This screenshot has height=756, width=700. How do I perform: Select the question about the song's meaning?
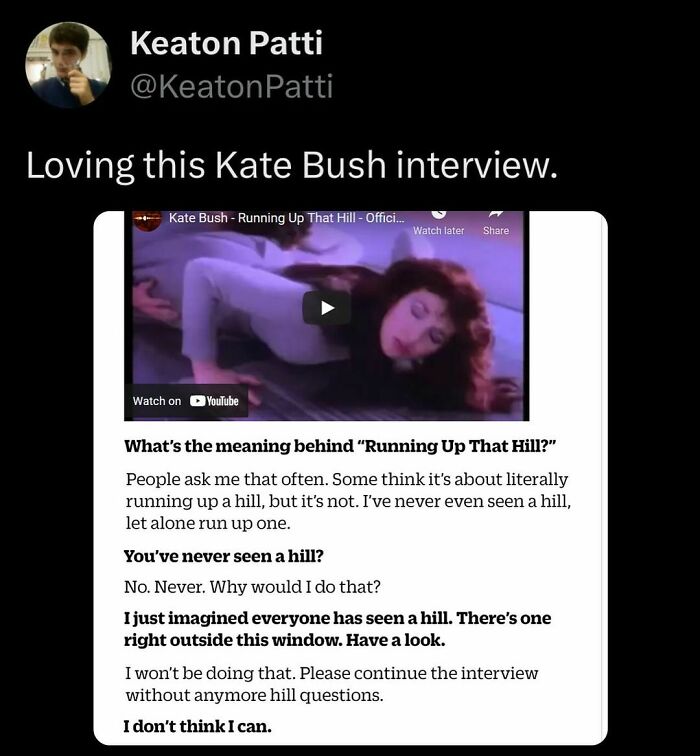[x=340, y=446]
